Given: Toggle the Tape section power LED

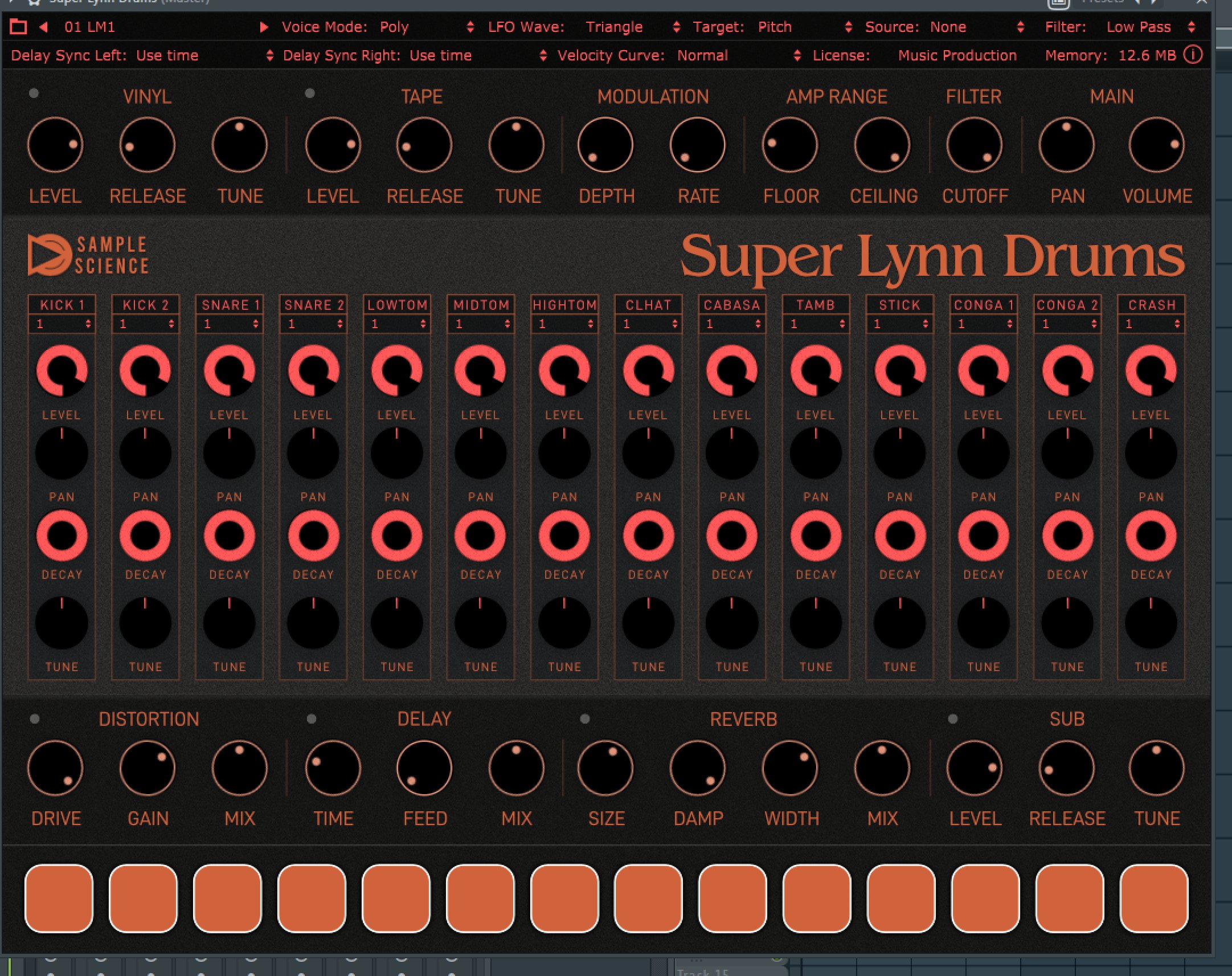Looking at the screenshot, I should [310, 93].
